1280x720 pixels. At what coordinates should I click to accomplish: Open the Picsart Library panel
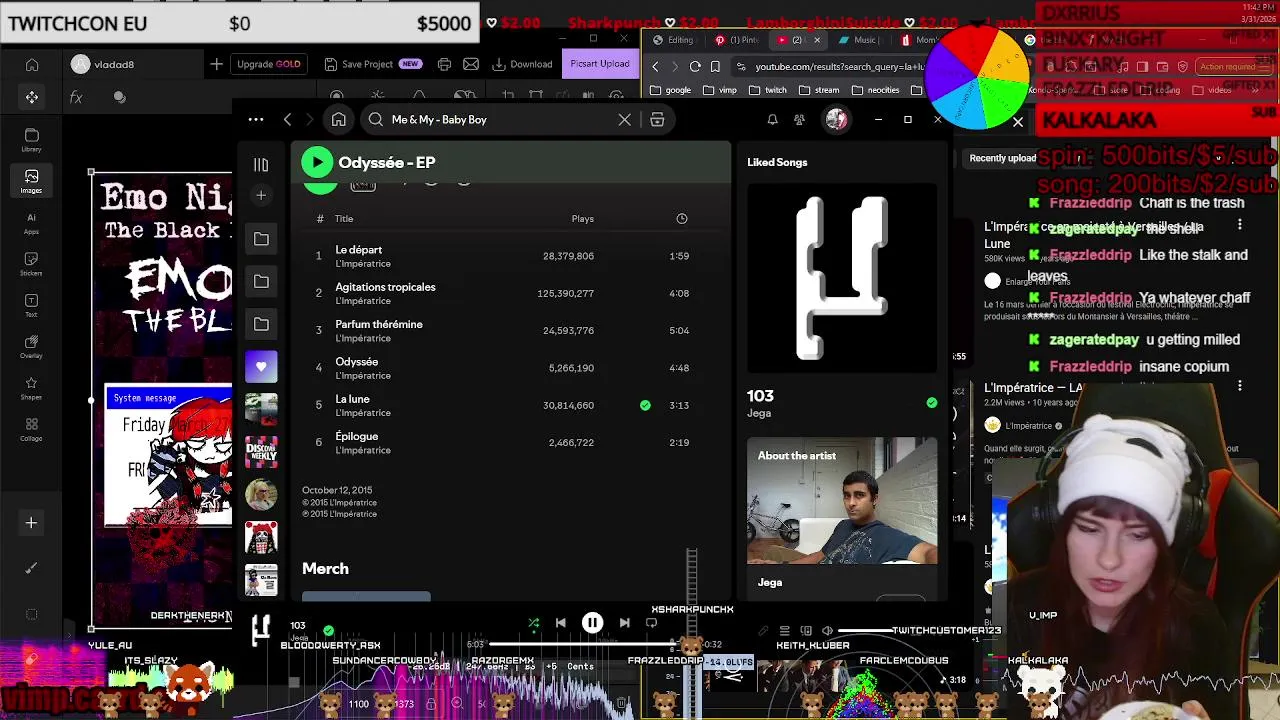[32, 139]
